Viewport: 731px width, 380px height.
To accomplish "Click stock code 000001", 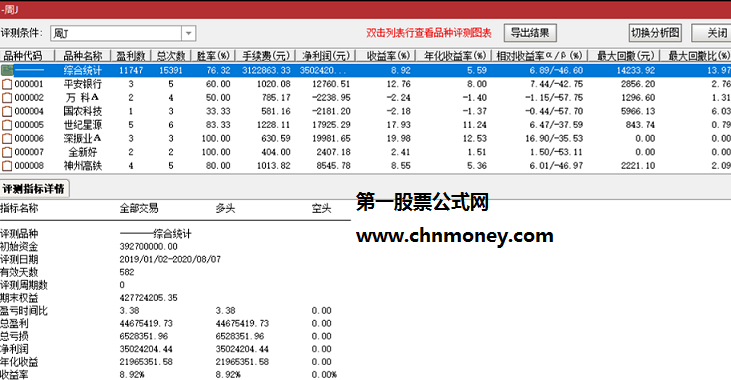I will [29, 84].
